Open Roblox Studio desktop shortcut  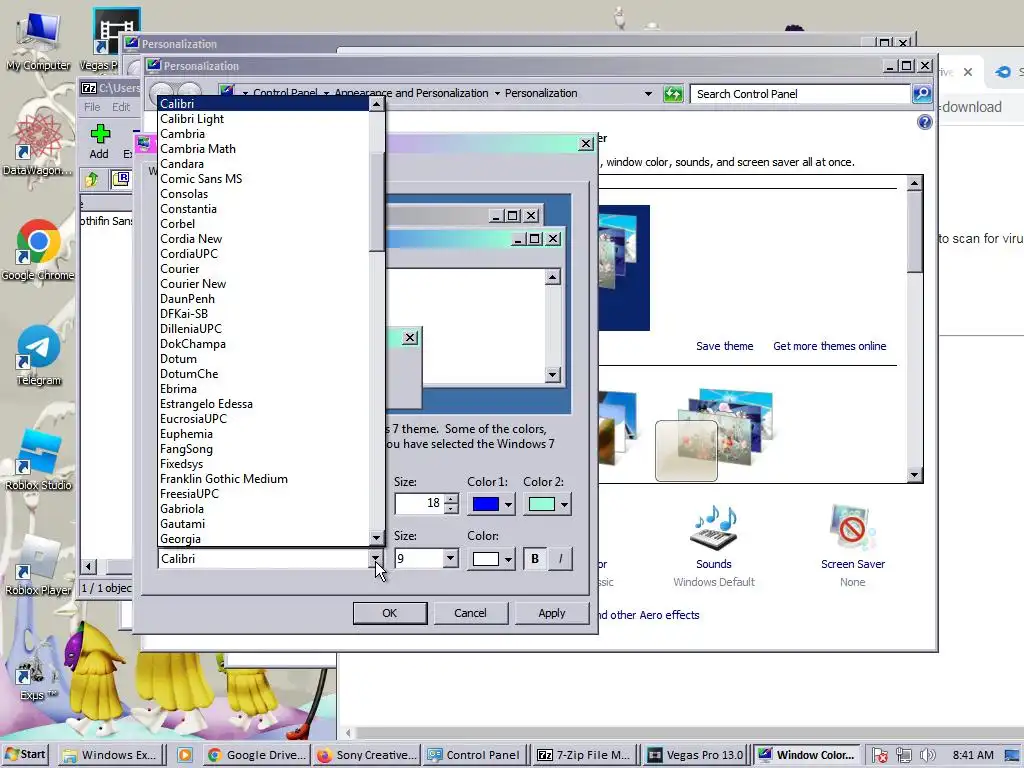38,460
